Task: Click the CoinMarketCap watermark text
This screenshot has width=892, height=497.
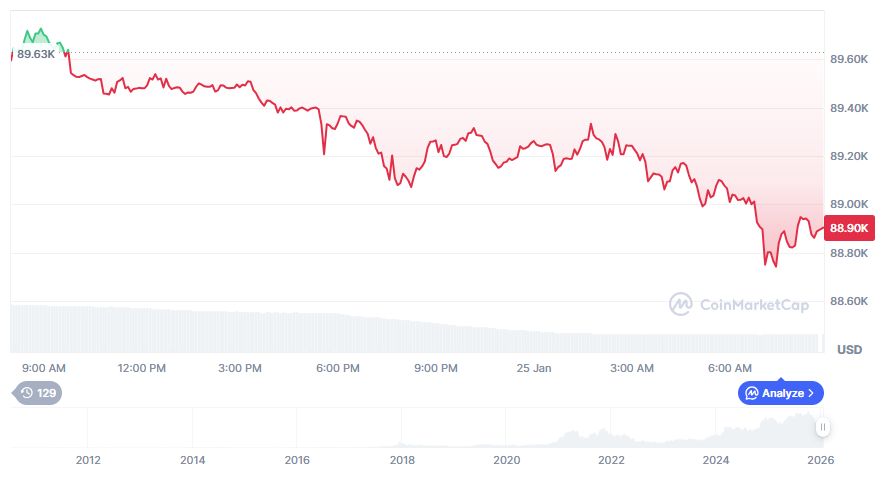Action: (754, 305)
